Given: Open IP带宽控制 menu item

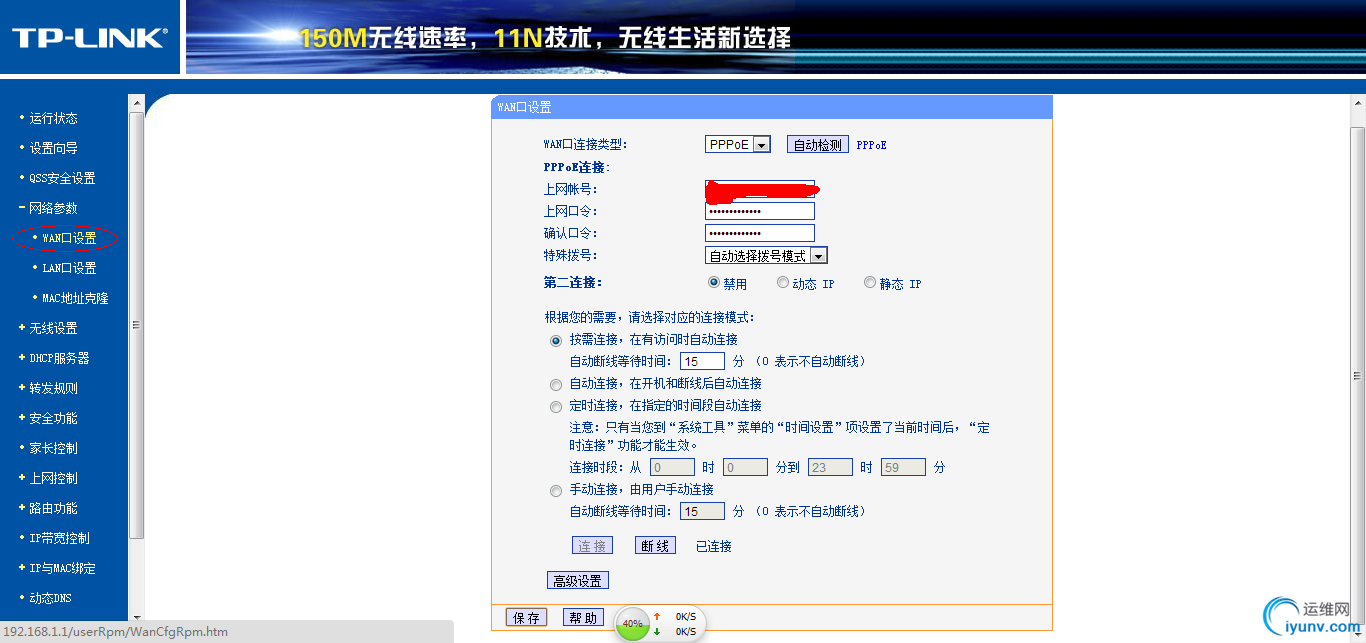Looking at the screenshot, I should click(x=59, y=538).
